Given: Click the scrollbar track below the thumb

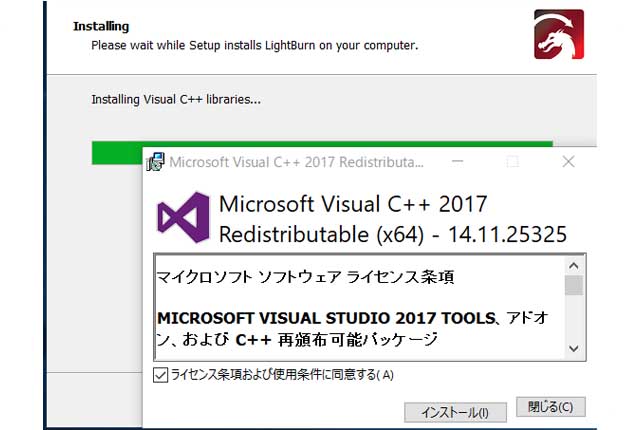Looking at the screenshot, I should coord(574,317).
